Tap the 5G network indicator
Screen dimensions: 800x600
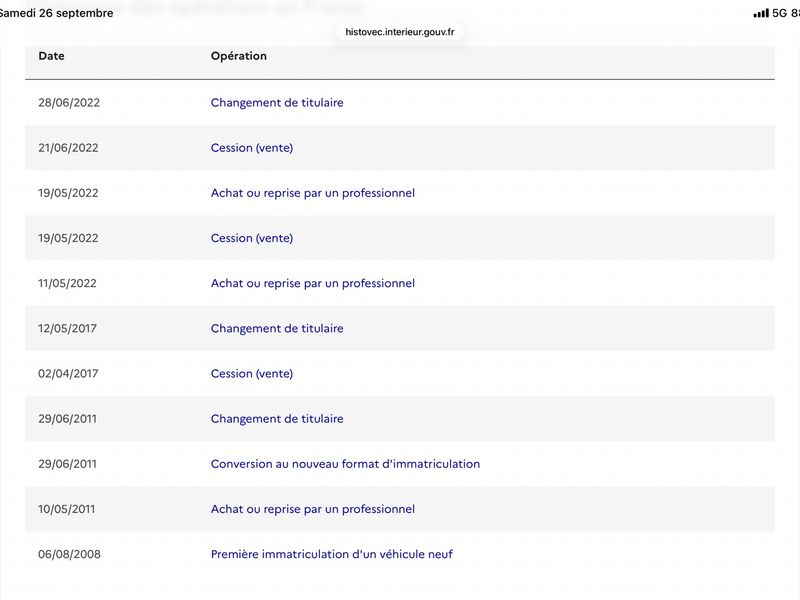779,13
